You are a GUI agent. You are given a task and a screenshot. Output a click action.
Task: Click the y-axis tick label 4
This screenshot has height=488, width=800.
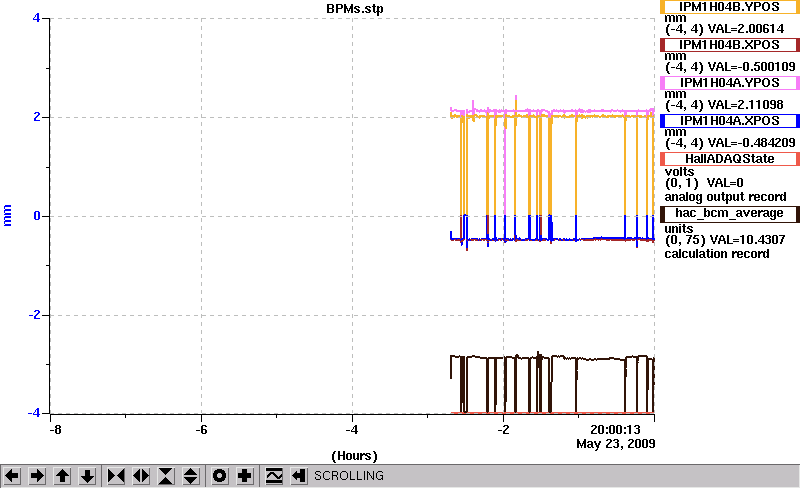[x=36, y=18]
